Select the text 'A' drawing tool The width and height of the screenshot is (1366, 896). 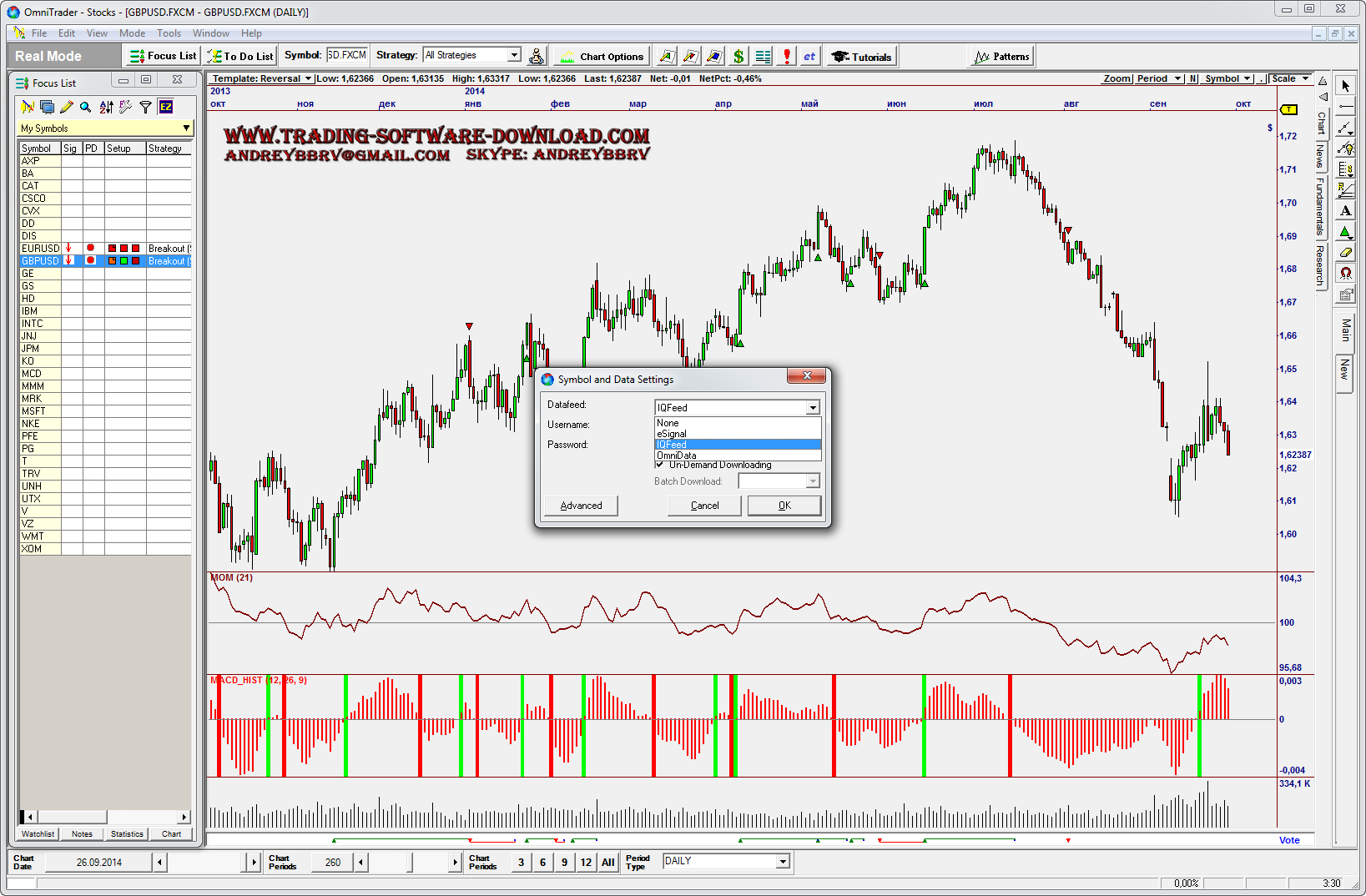(1345, 211)
